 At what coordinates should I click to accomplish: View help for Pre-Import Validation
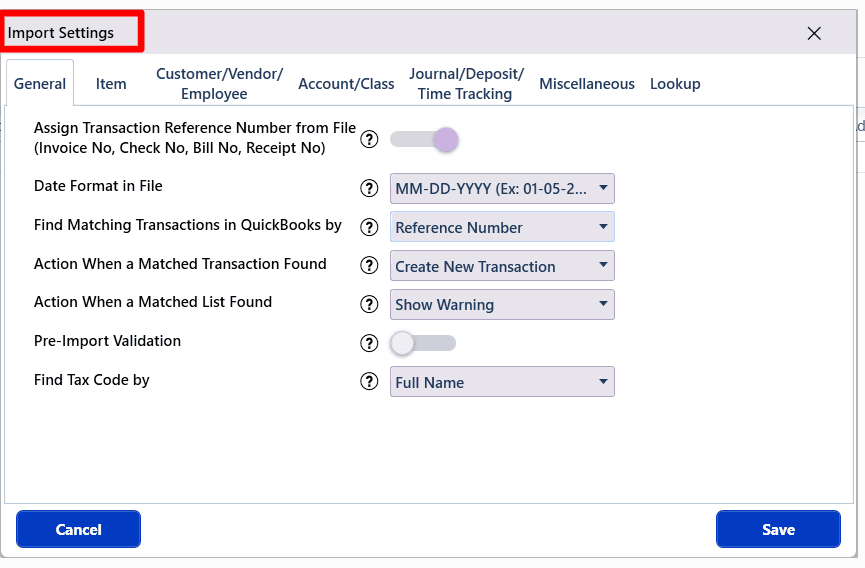click(369, 343)
